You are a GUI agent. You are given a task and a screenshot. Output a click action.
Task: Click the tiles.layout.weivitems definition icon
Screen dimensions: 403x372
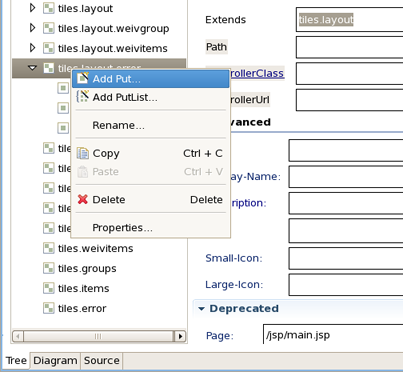(x=49, y=48)
